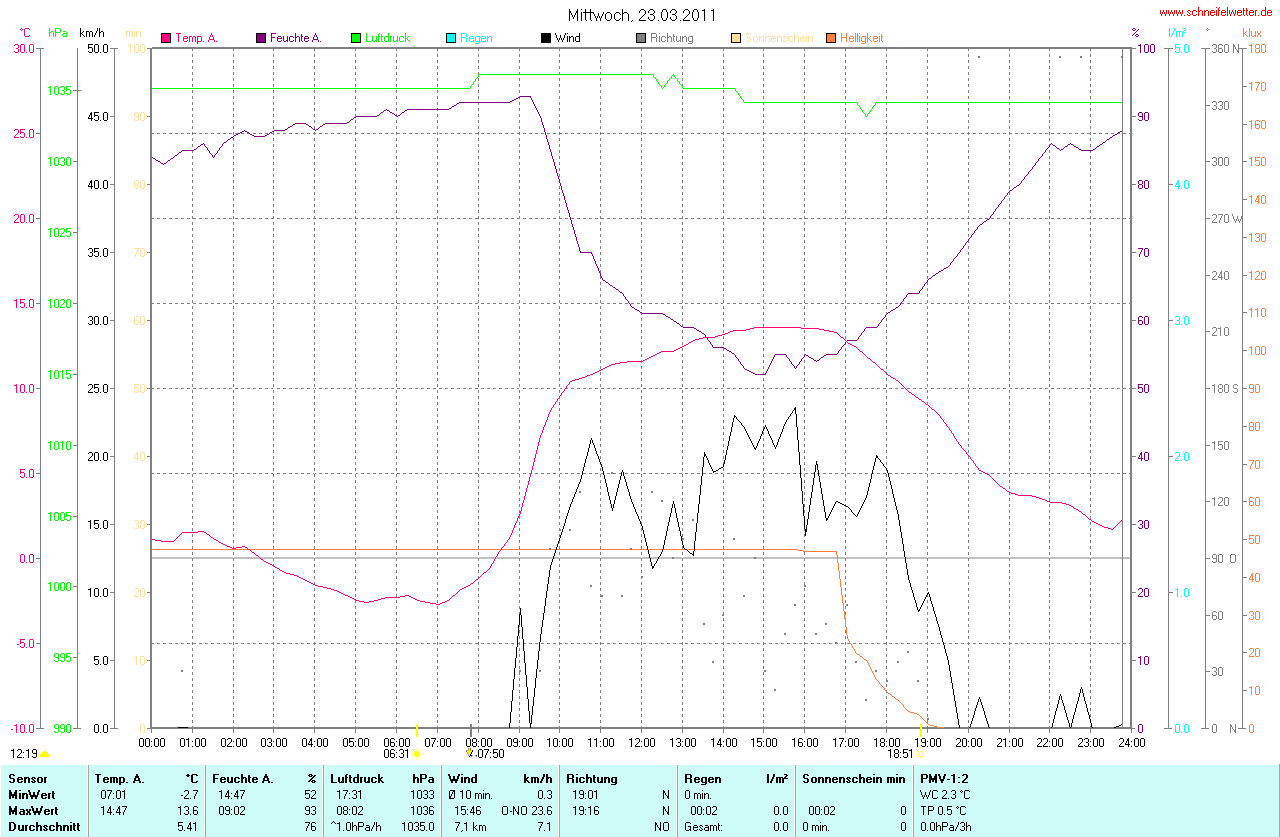Click humidity maximum time 09:02

(231, 810)
